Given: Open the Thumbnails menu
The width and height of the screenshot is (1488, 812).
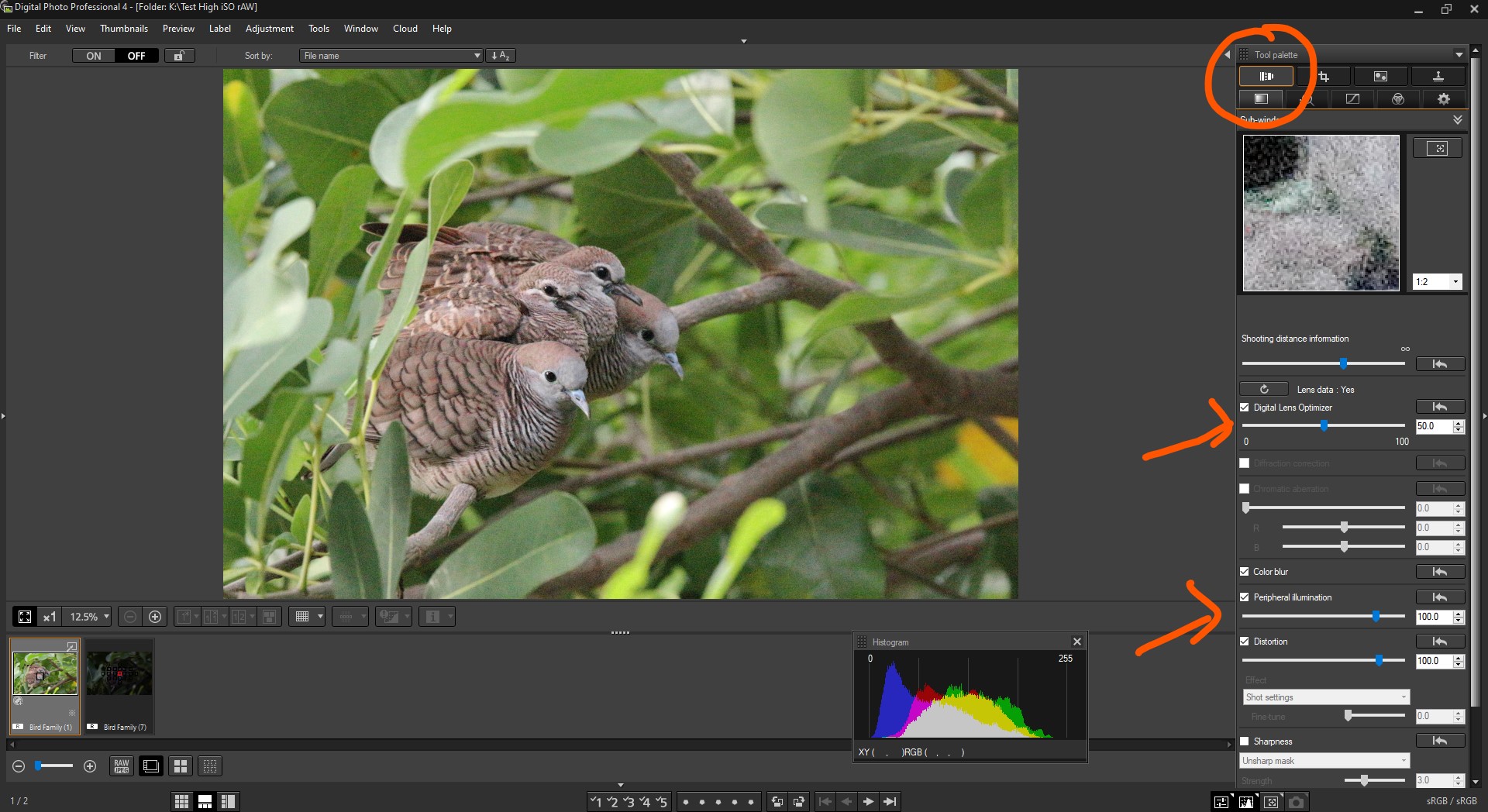Looking at the screenshot, I should 123,29.
